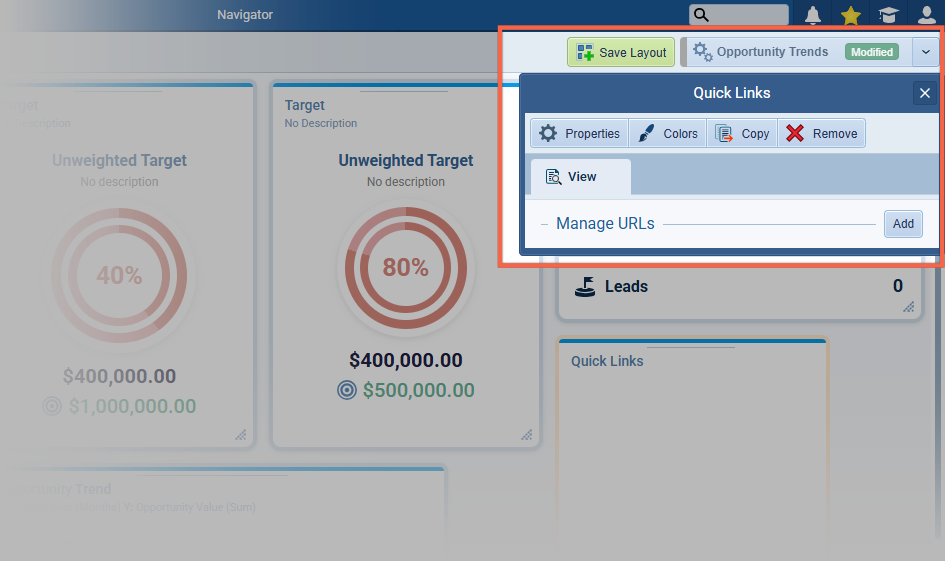
Task: Open the training graduation cap icon
Action: [888, 15]
